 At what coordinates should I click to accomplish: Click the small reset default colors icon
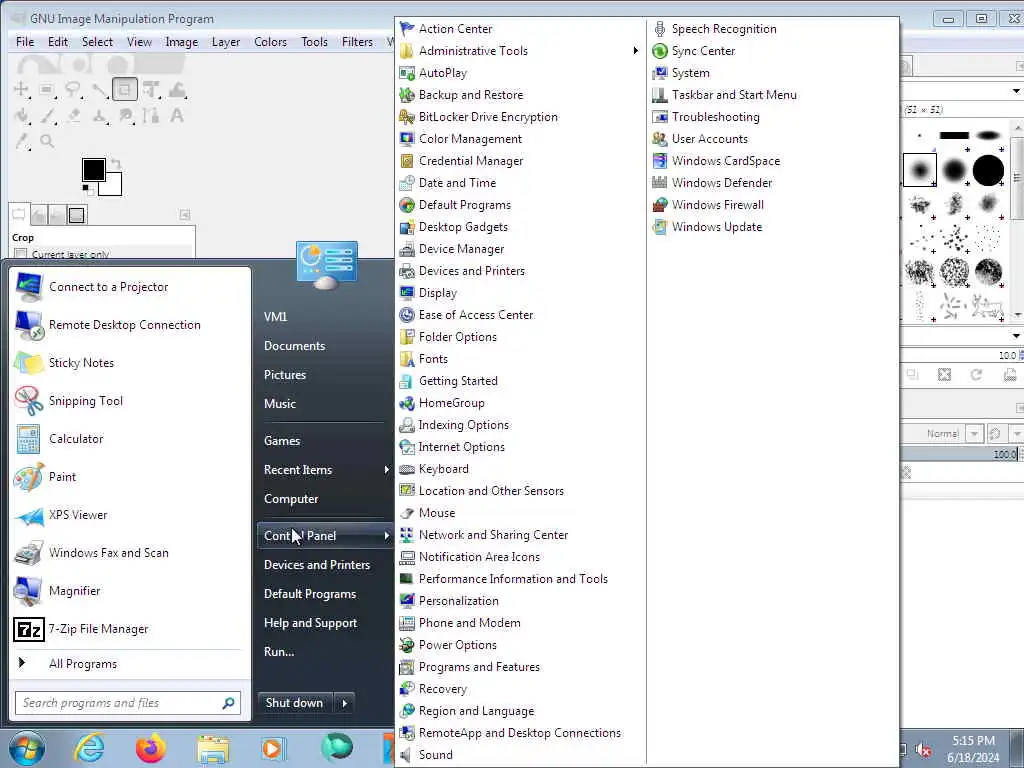coord(86,189)
